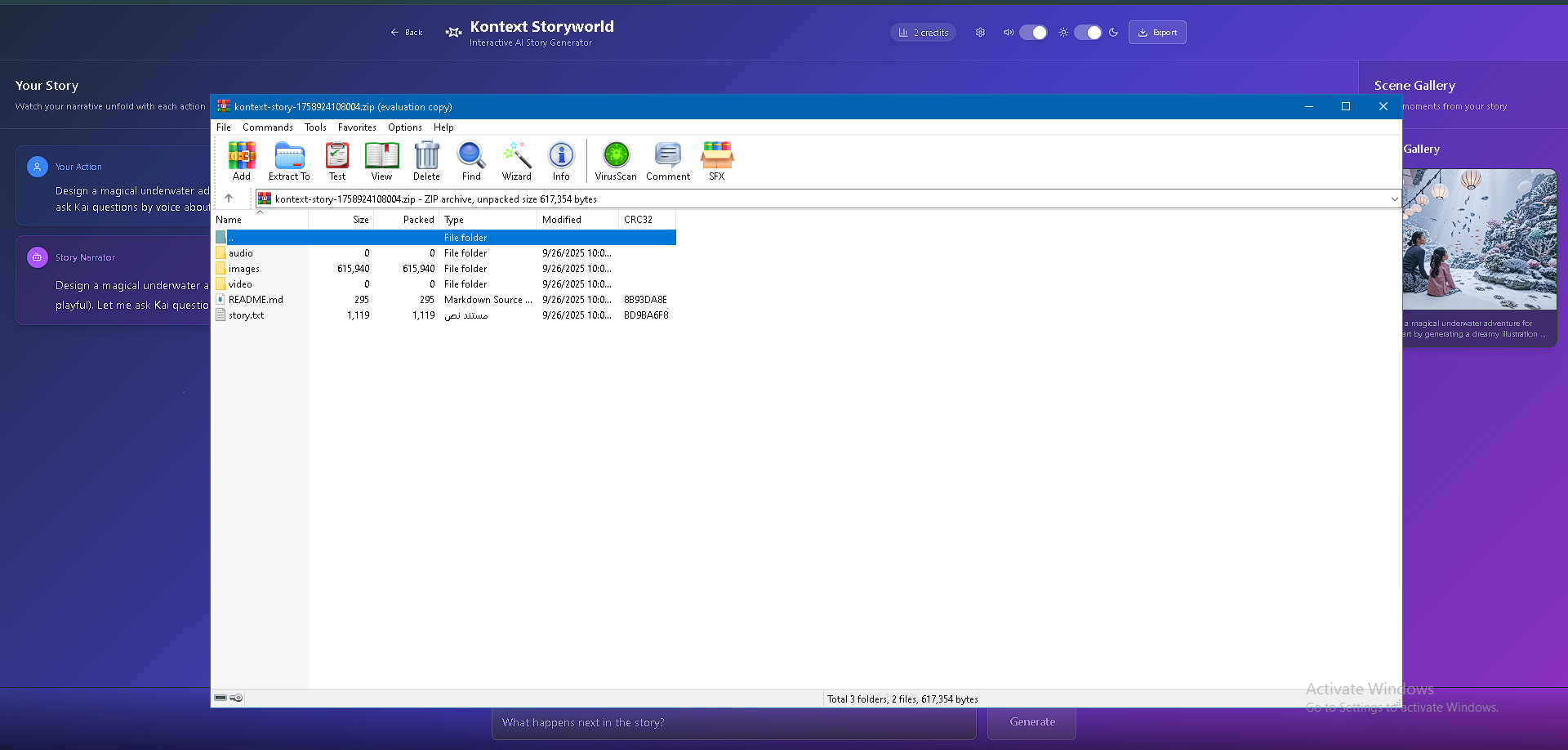Open the underwater scene gallery thumbnail
1568x750 pixels.
[x=1480, y=239]
